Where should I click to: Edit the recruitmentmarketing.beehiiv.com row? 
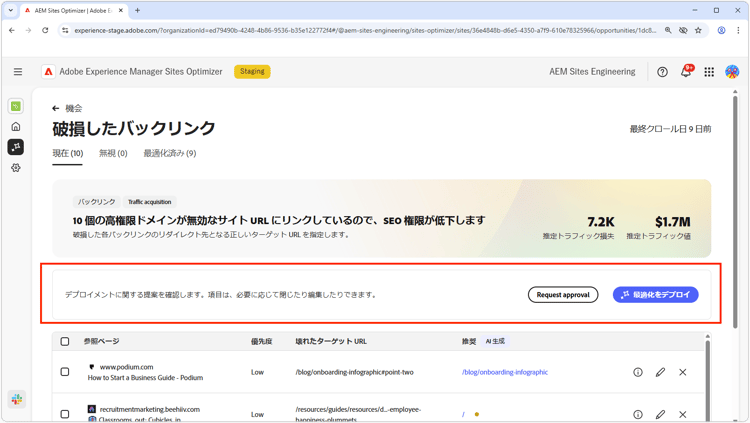[x=660, y=414]
